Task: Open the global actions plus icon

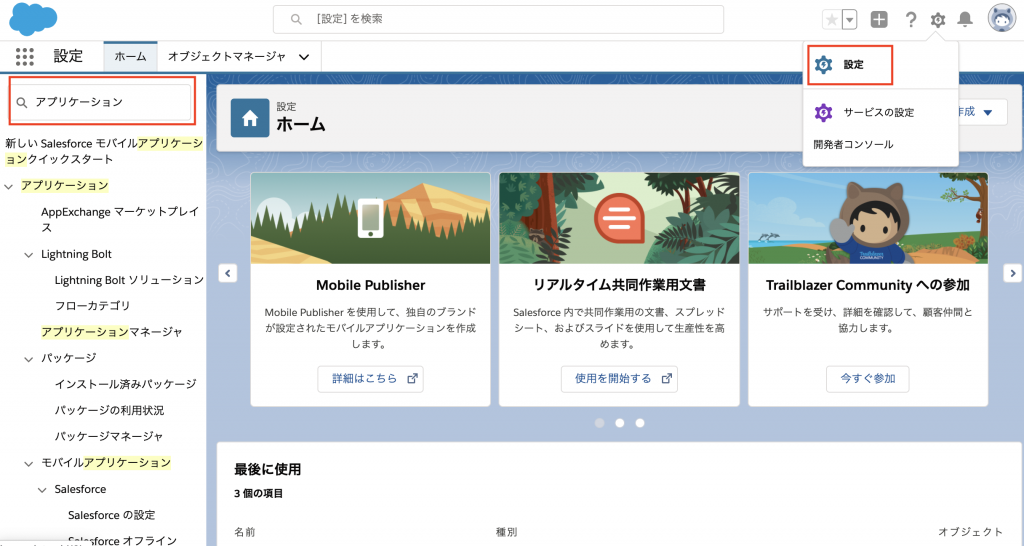Action: [879, 20]
